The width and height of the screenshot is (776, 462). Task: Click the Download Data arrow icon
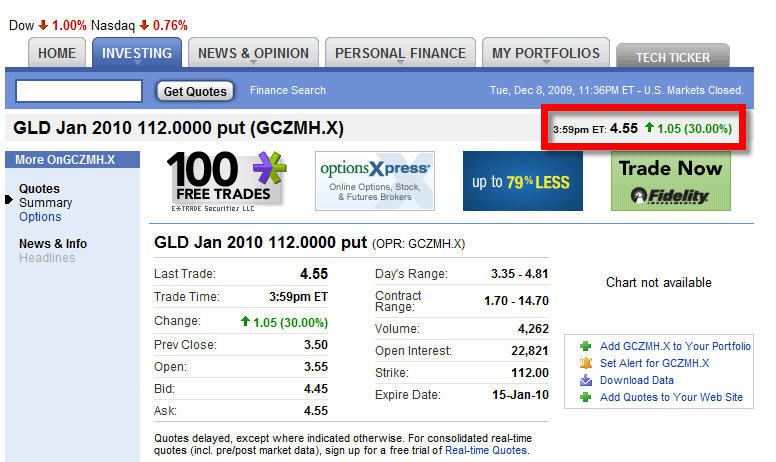[x=585, y=380]
